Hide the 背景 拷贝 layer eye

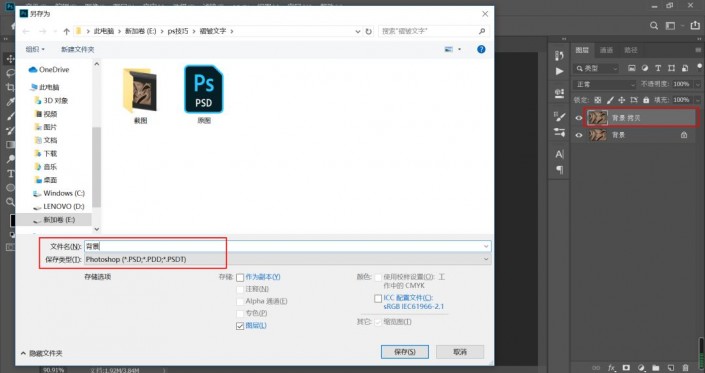point(579,118)
